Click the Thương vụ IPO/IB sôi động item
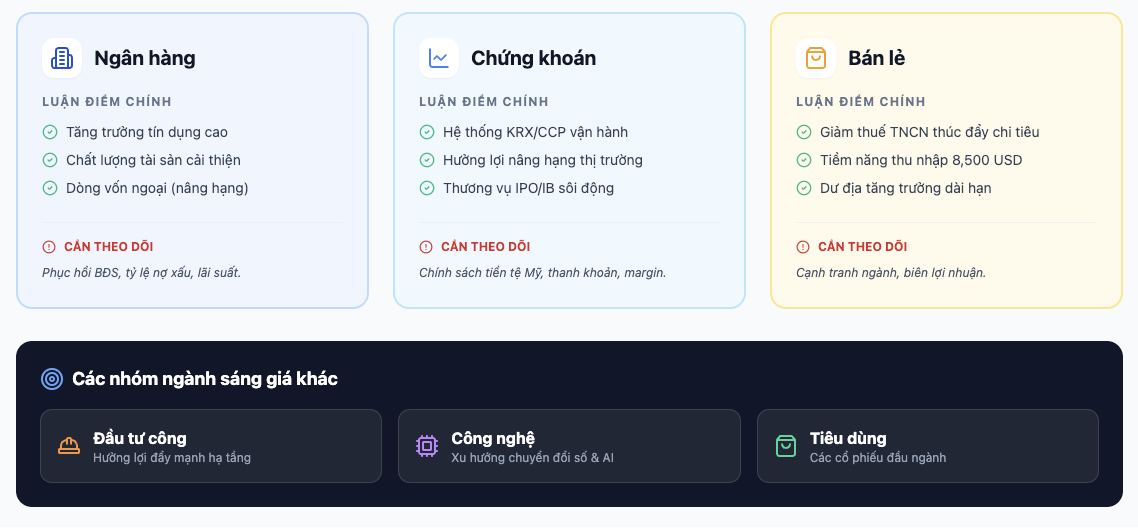The width and height of the screenshot is (1138, 528). [x=528, y=188]
